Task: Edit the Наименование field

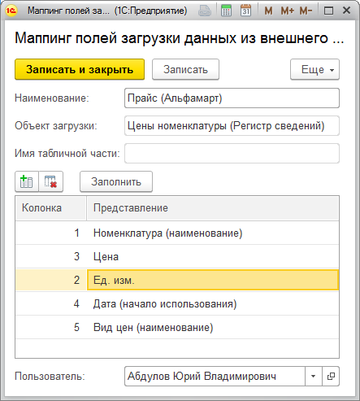Action: (x=232, y=98)
